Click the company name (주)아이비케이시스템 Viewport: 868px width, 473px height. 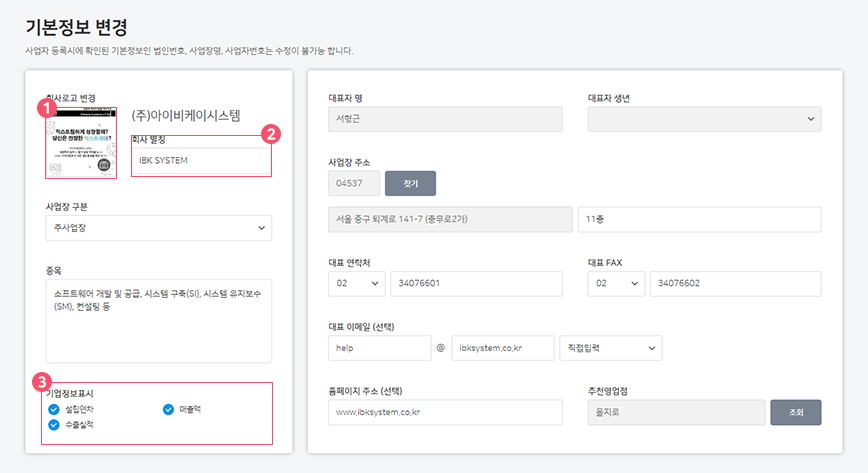pyautogui.click(x=186, y=115)
